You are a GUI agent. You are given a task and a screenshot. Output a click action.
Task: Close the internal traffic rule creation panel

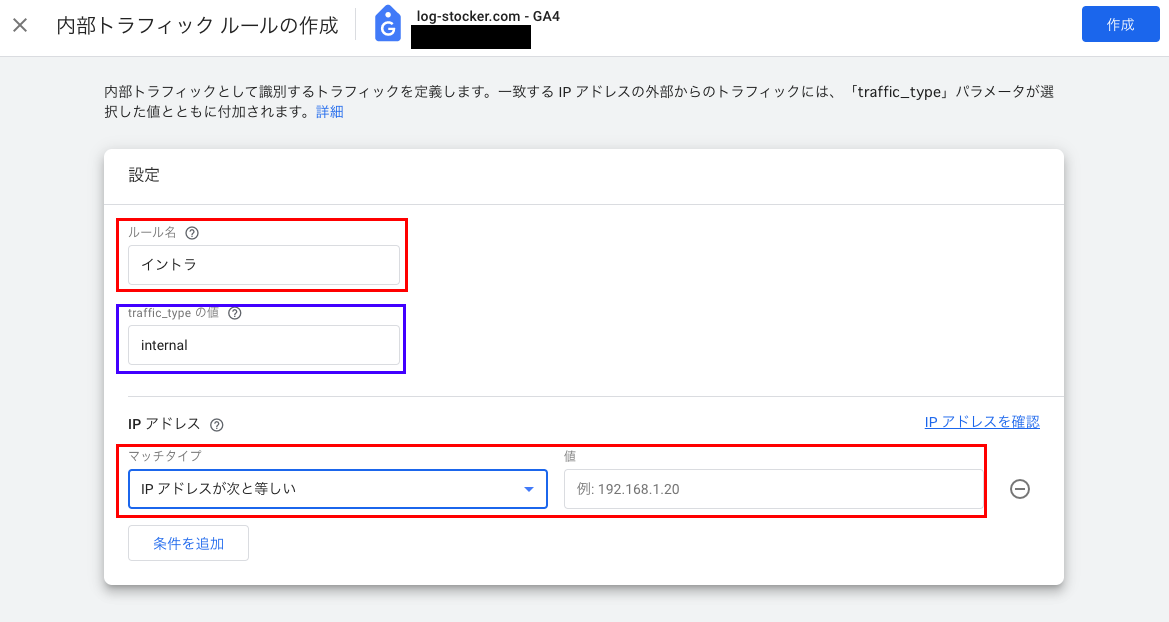tap(20, 25)
